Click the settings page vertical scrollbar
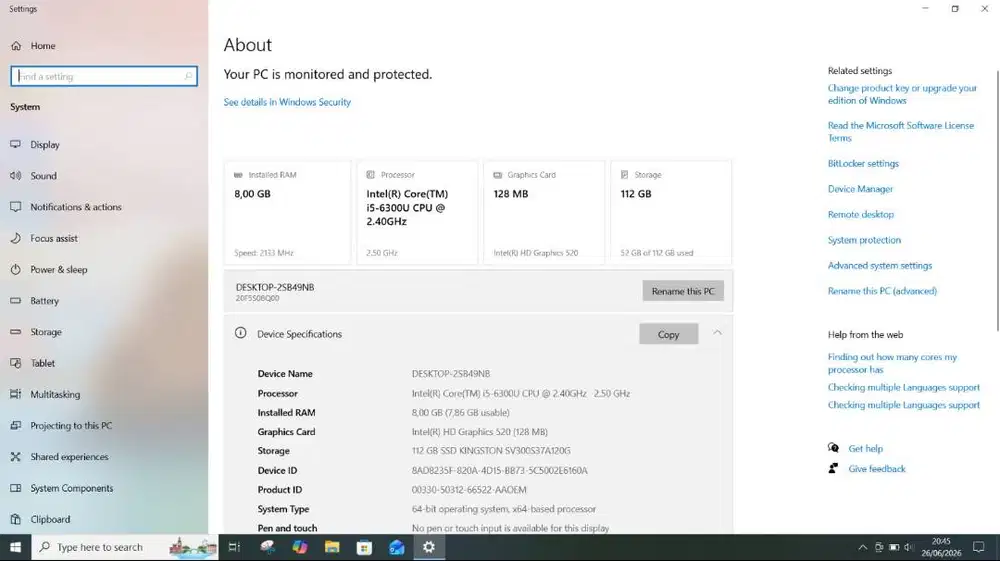Screen dimensions: 1000x561 coord(997,201)
